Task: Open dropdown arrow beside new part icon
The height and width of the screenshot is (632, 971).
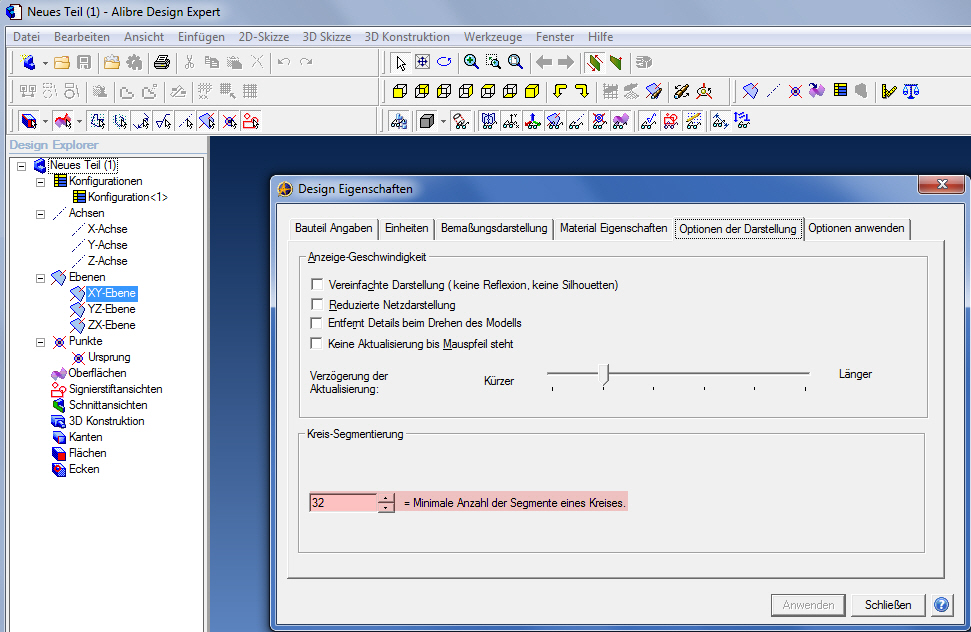Action: [x=45, y=63]
